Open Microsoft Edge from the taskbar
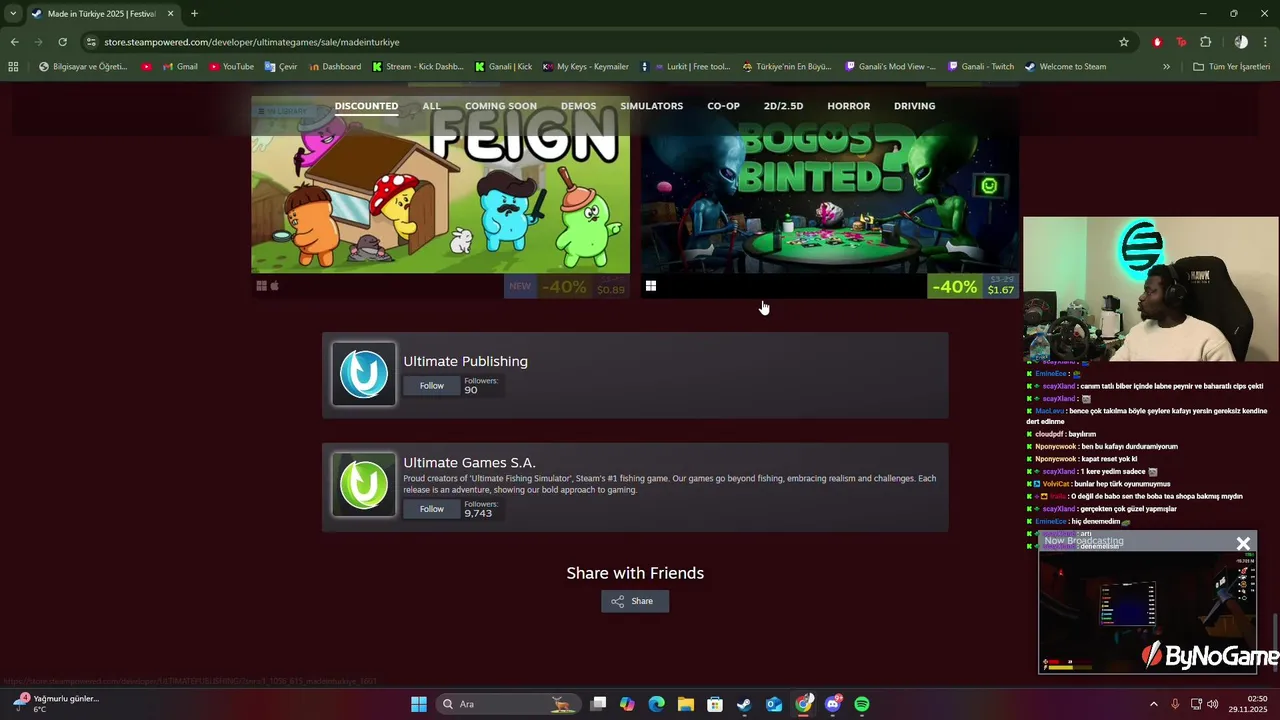Screen dimensions: 1280x720 tap(656, 704)
